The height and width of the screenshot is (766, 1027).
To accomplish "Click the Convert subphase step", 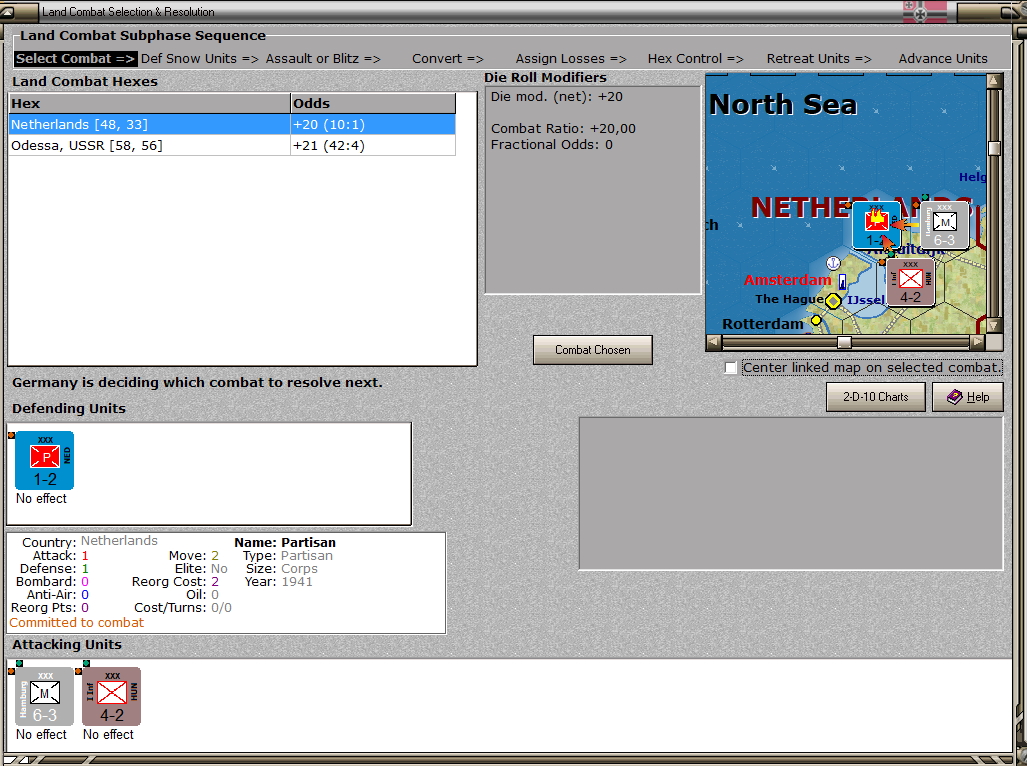I will (447, 58).
